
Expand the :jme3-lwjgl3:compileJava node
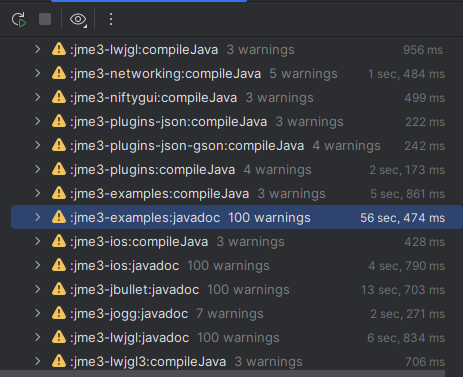(38, 362)
